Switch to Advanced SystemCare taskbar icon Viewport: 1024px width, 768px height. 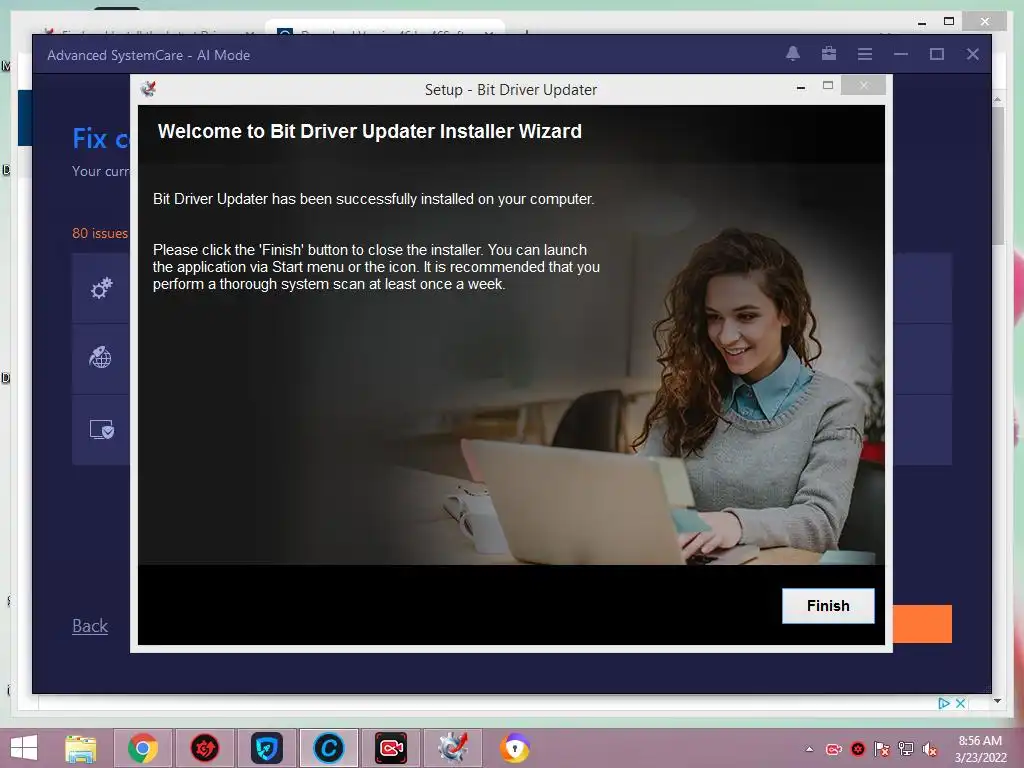tap(328, 748)
